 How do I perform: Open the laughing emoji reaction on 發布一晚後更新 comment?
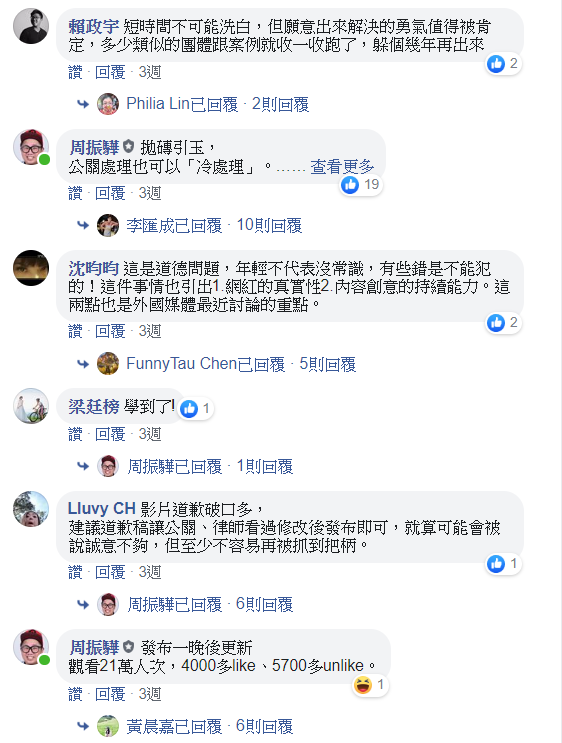363,685
